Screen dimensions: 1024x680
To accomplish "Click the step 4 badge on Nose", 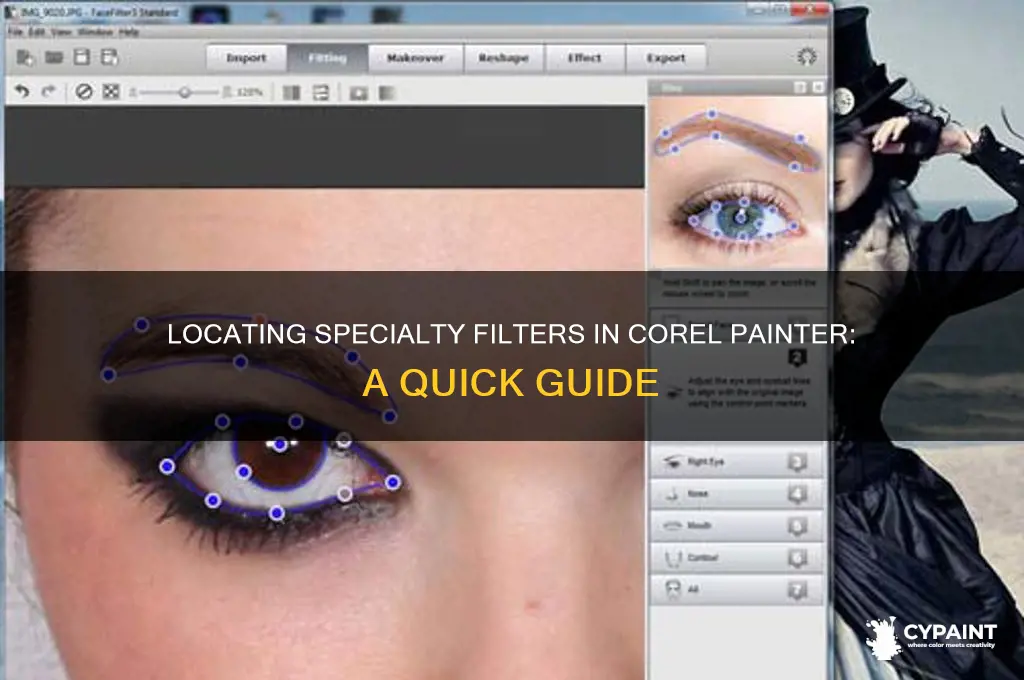I will pos(797,494).
